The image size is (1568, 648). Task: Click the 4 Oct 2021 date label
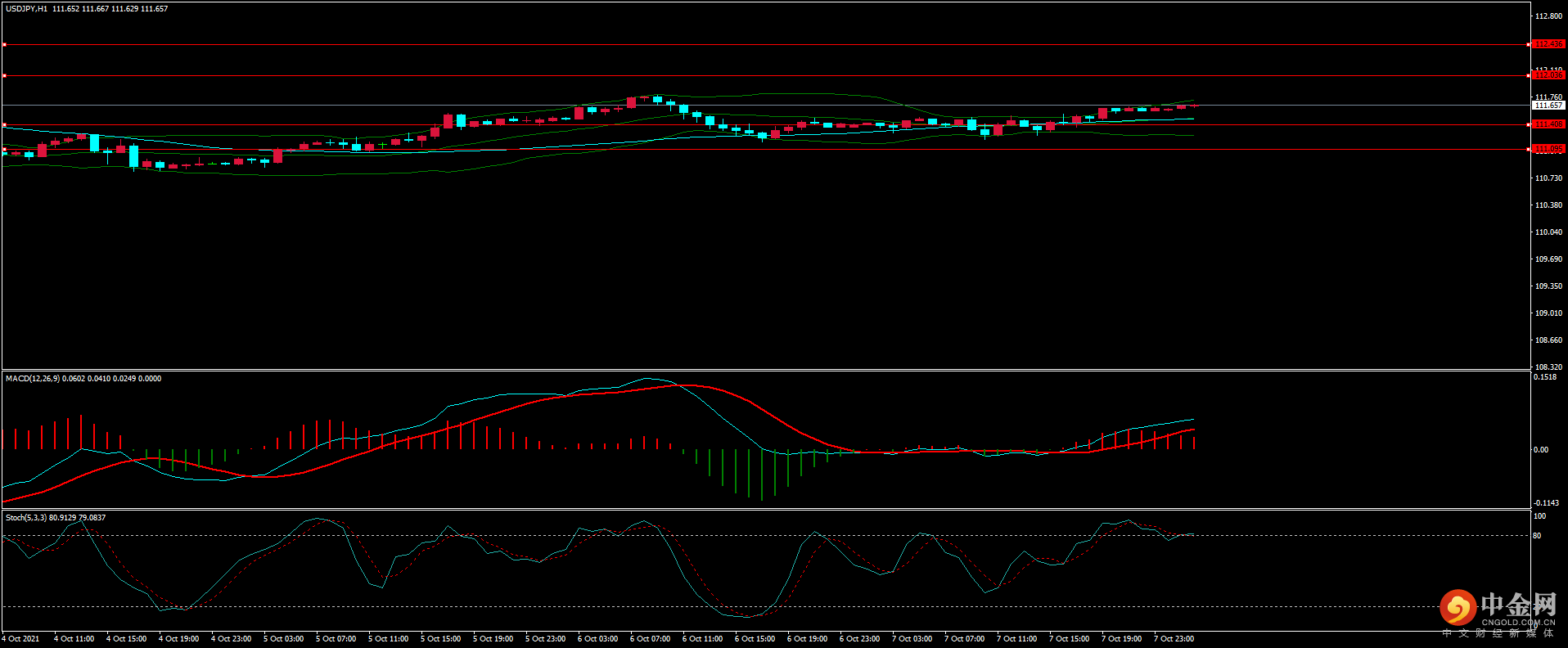coord(20,639)
